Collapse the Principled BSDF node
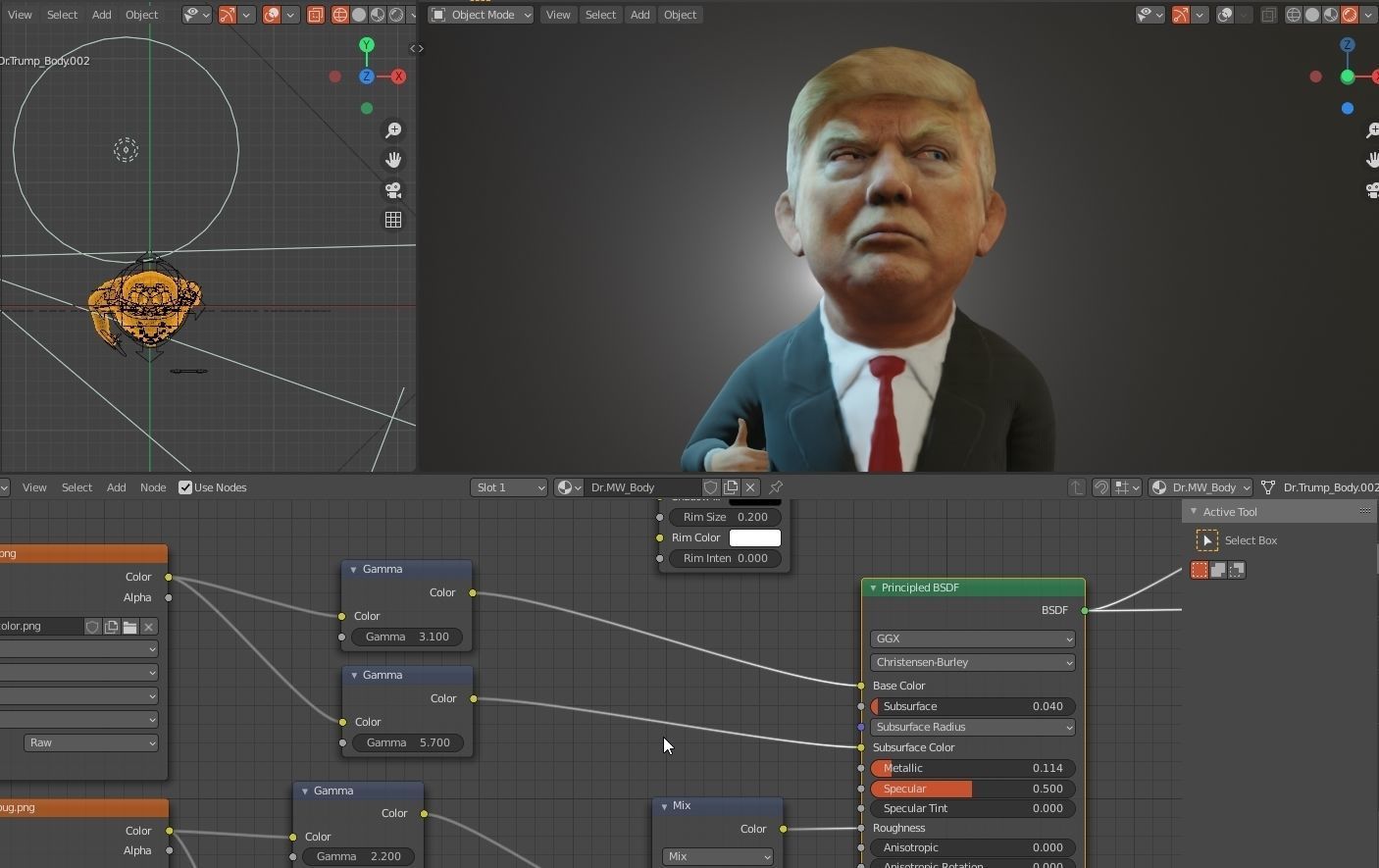 873,587
